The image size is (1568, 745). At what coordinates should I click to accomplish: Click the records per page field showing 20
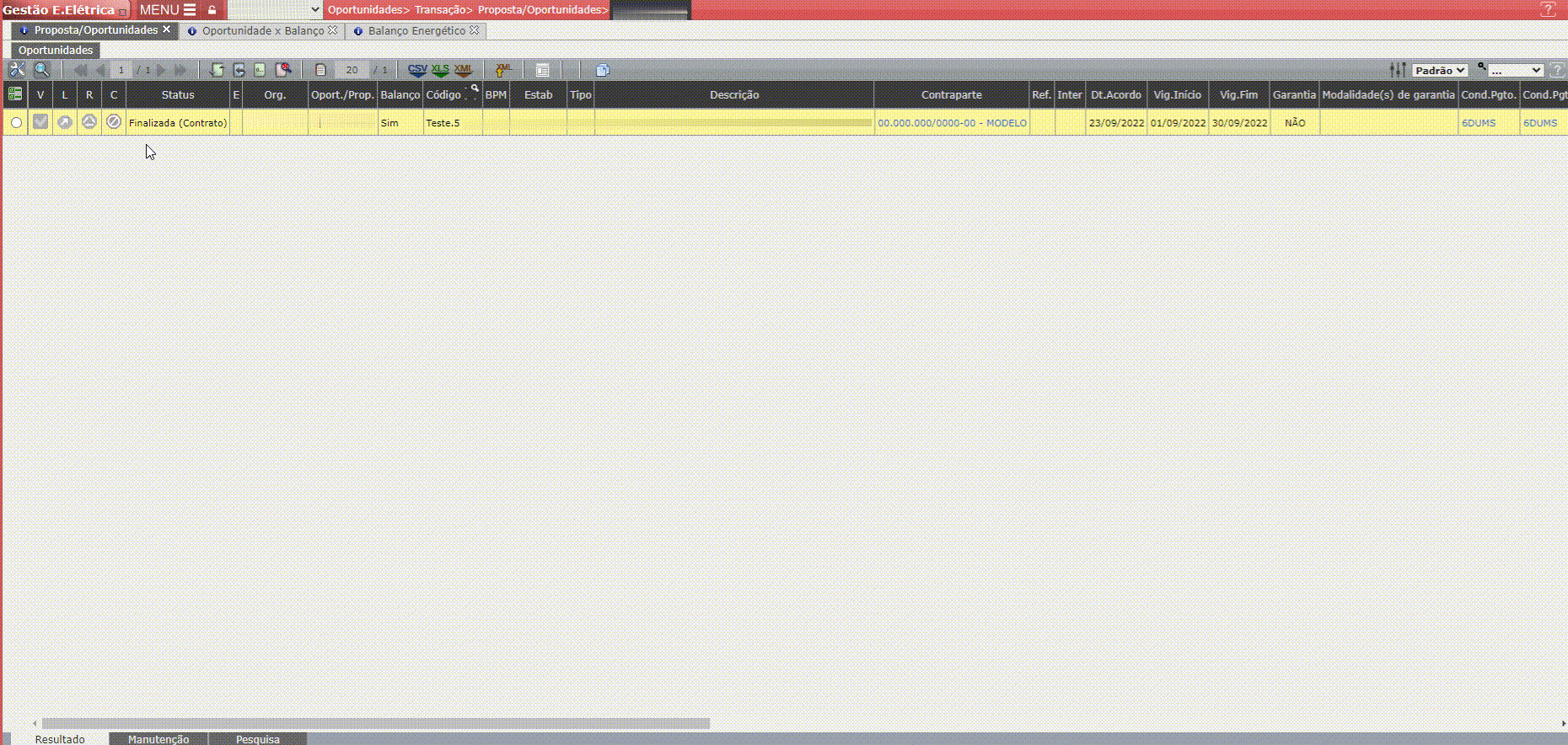(352, 70)
